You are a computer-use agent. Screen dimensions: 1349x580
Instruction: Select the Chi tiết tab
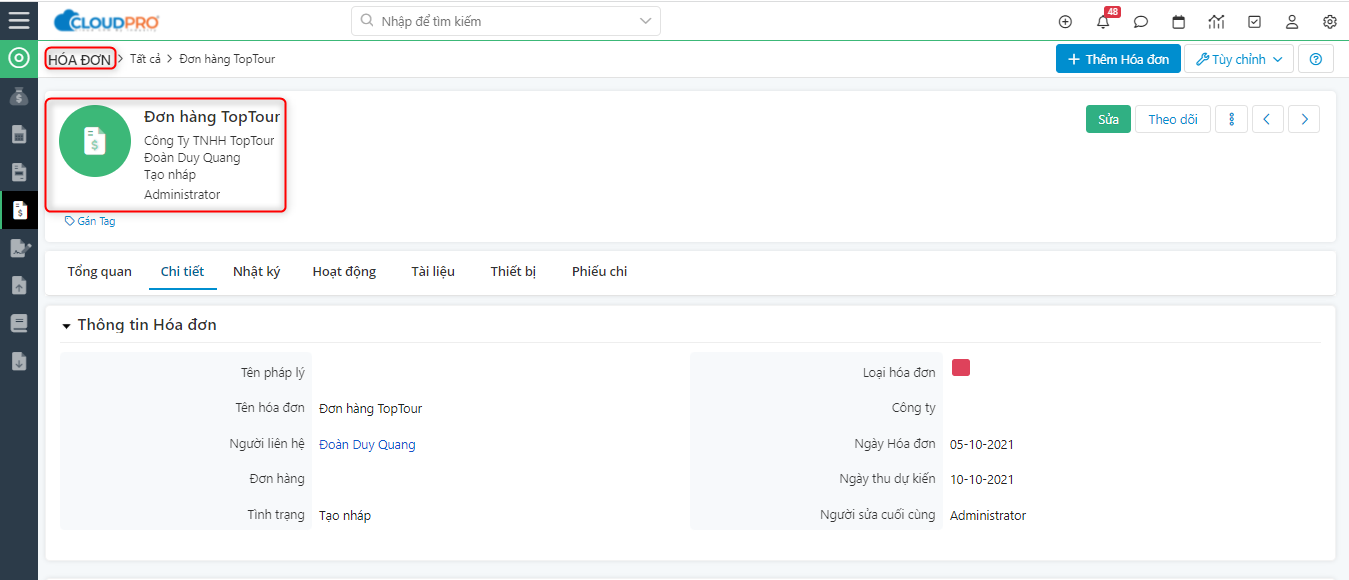point(182,272)
